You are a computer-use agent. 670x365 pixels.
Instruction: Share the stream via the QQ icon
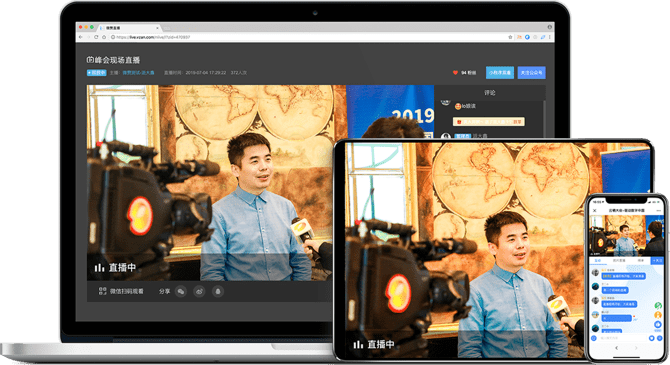coord(218,291)
